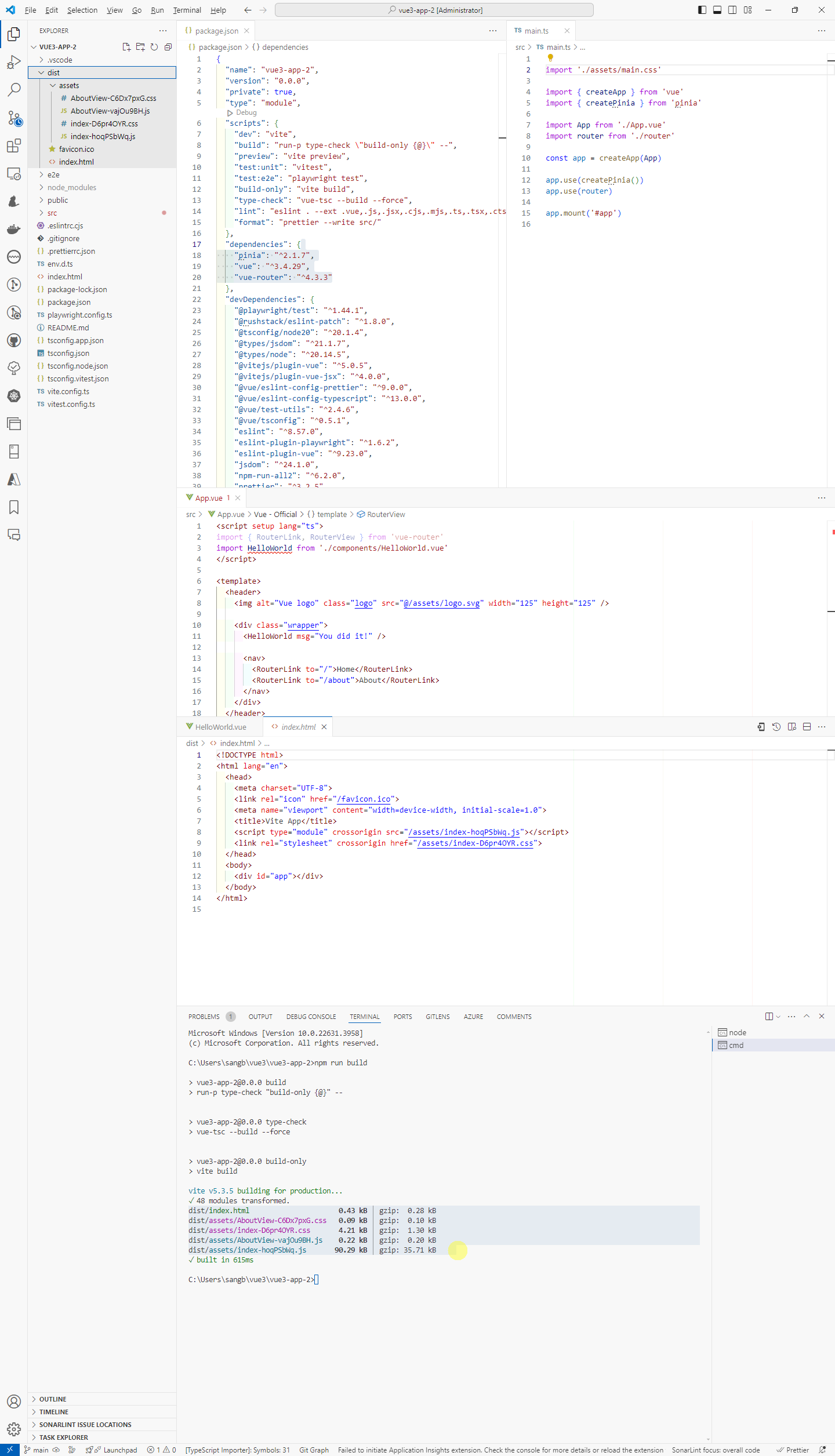Open the device settings icon in index.html toolbar
Screen dimensions: 835x1456
point(761,727)
